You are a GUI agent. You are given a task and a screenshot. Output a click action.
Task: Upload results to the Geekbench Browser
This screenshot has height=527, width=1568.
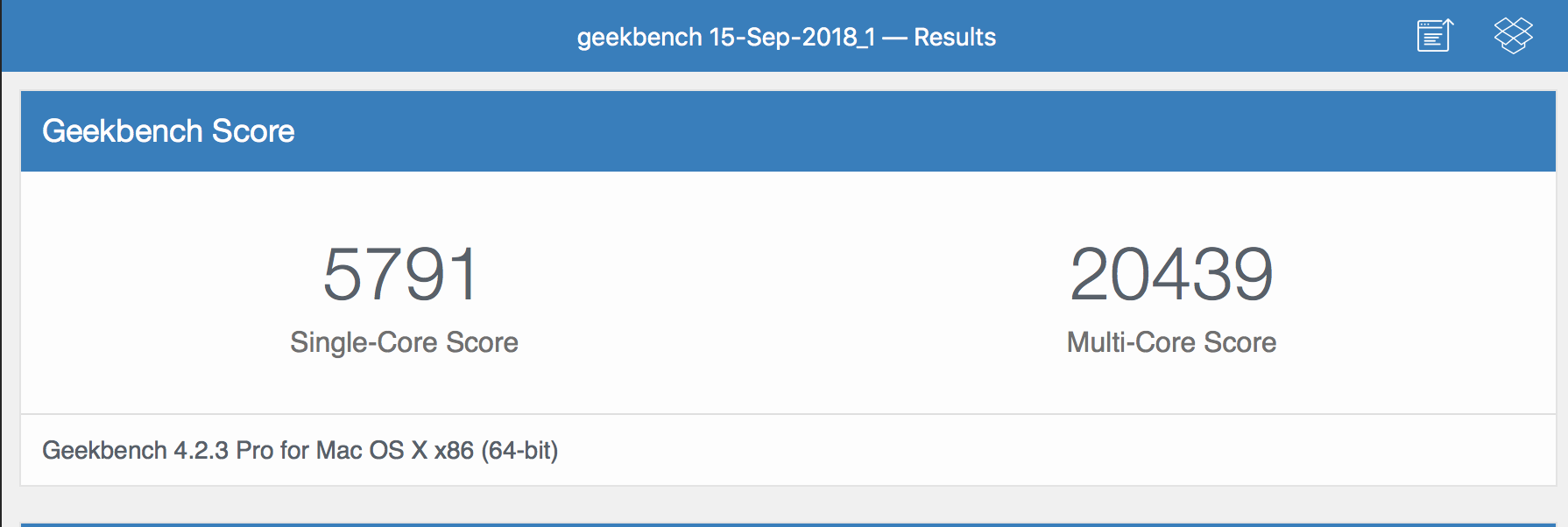click(x=1435, y=36)
